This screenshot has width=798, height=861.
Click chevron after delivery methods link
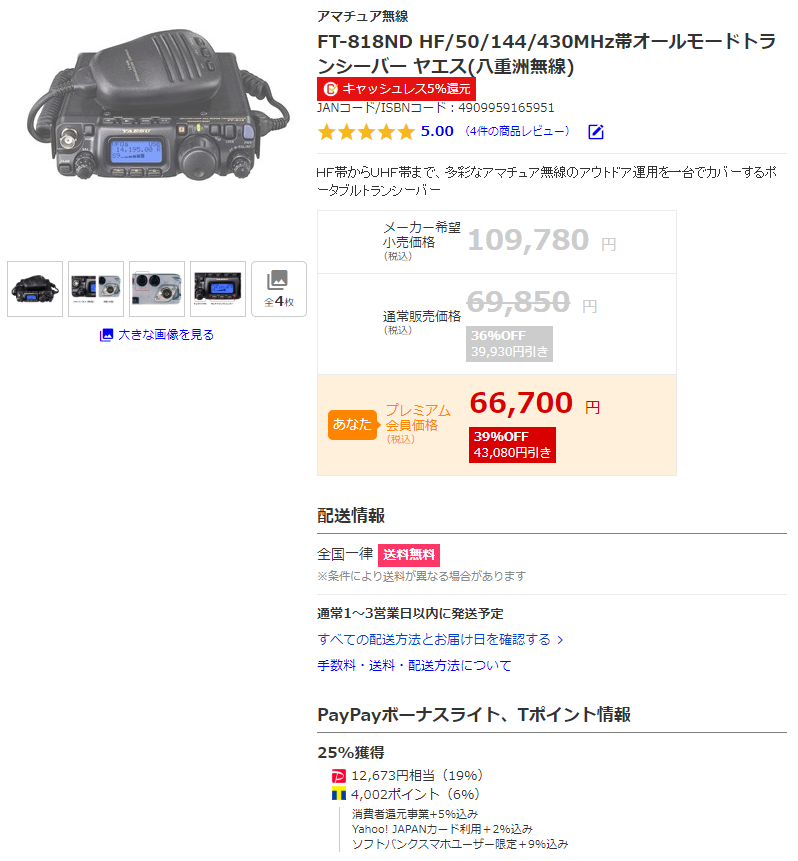pos(560,640)
